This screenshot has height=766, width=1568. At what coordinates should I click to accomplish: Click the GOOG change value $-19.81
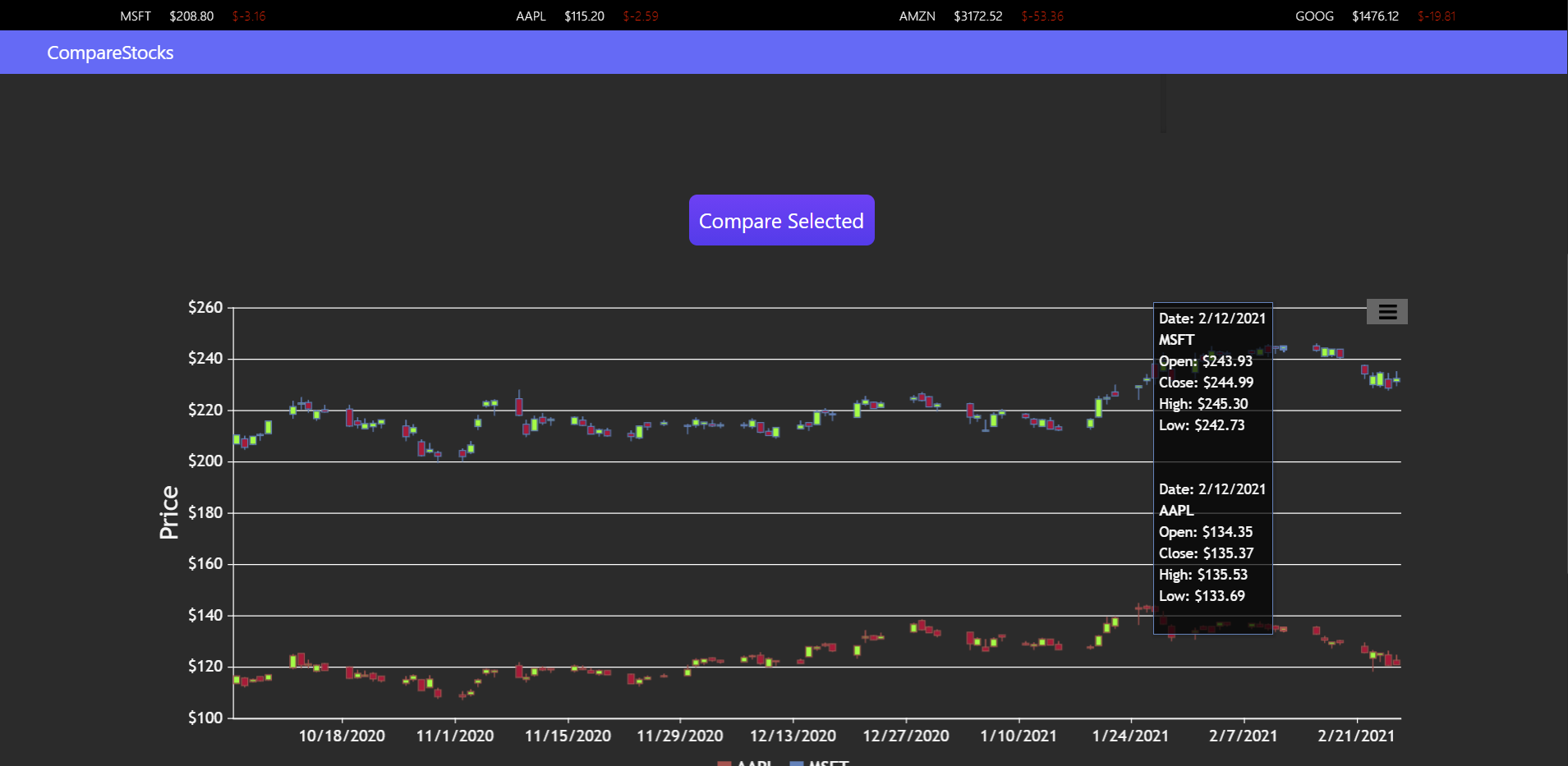pos(1437,16)
